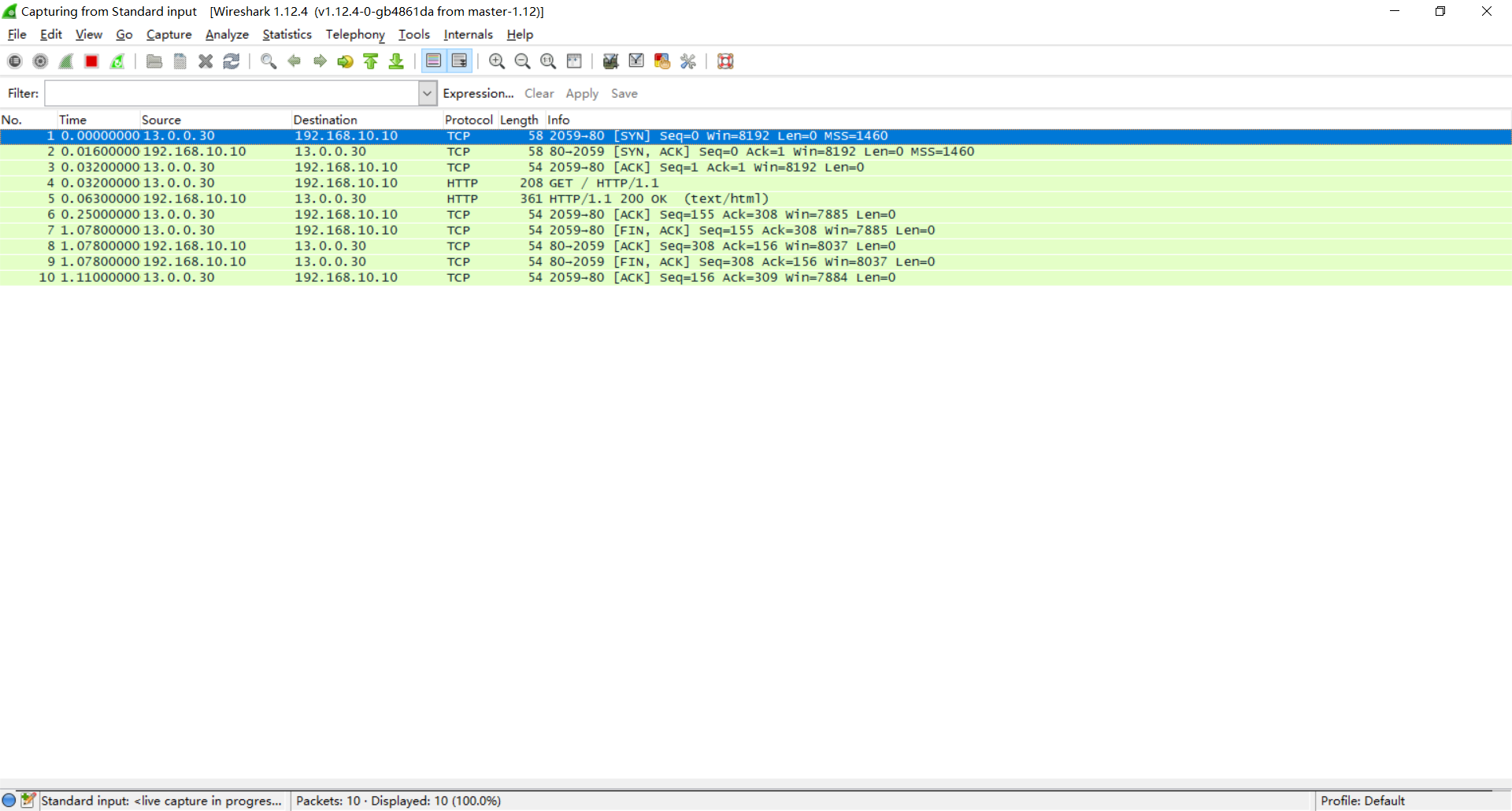This screenshot has height=811, width=1512.
Task: Go forward in packet history arrow
Action: [x=320, y=61]
